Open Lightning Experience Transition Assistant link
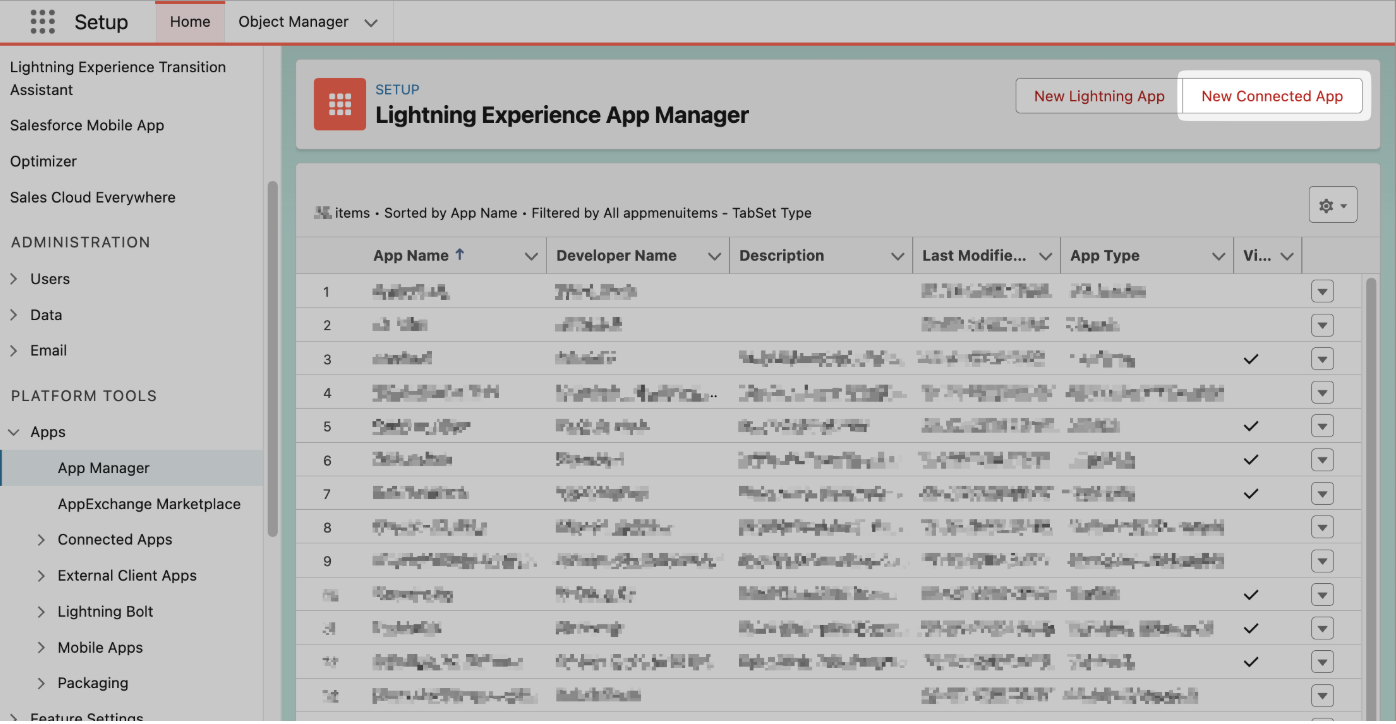1396x724 pixels. 118,78
